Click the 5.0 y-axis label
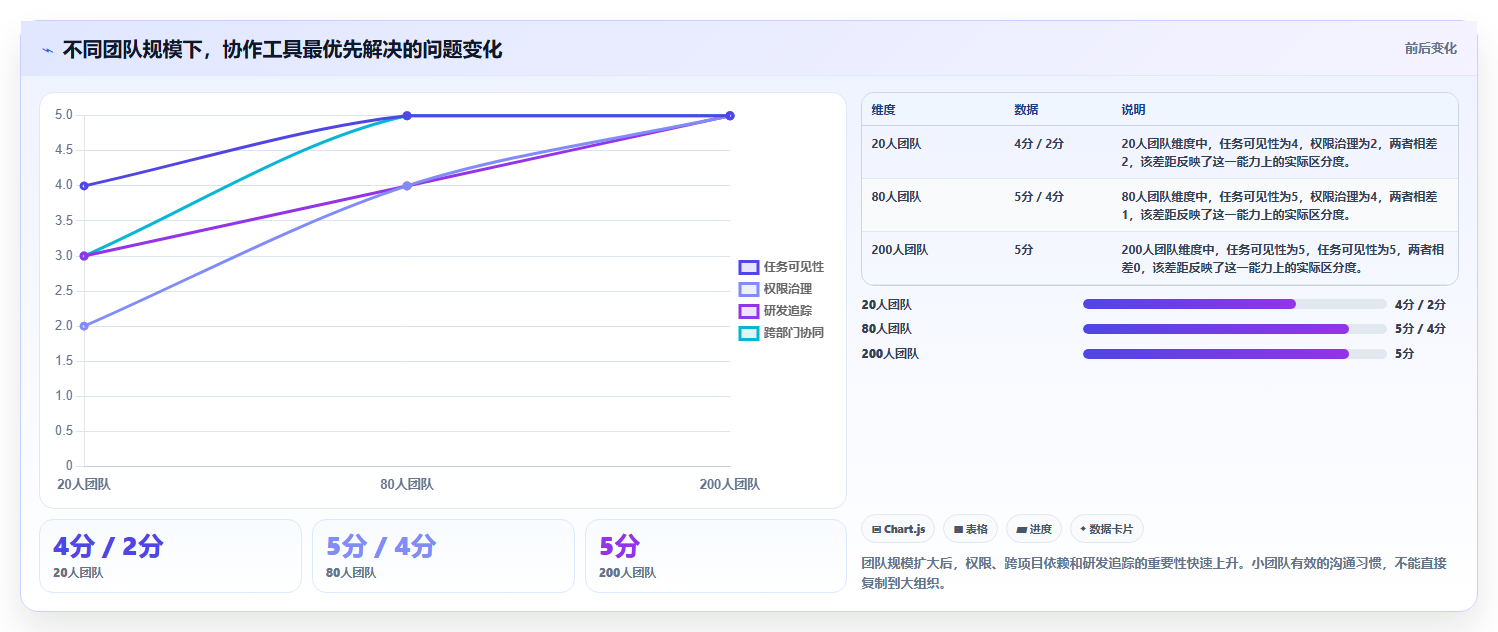Viewport: 1498px width, 632px height. 63,116
